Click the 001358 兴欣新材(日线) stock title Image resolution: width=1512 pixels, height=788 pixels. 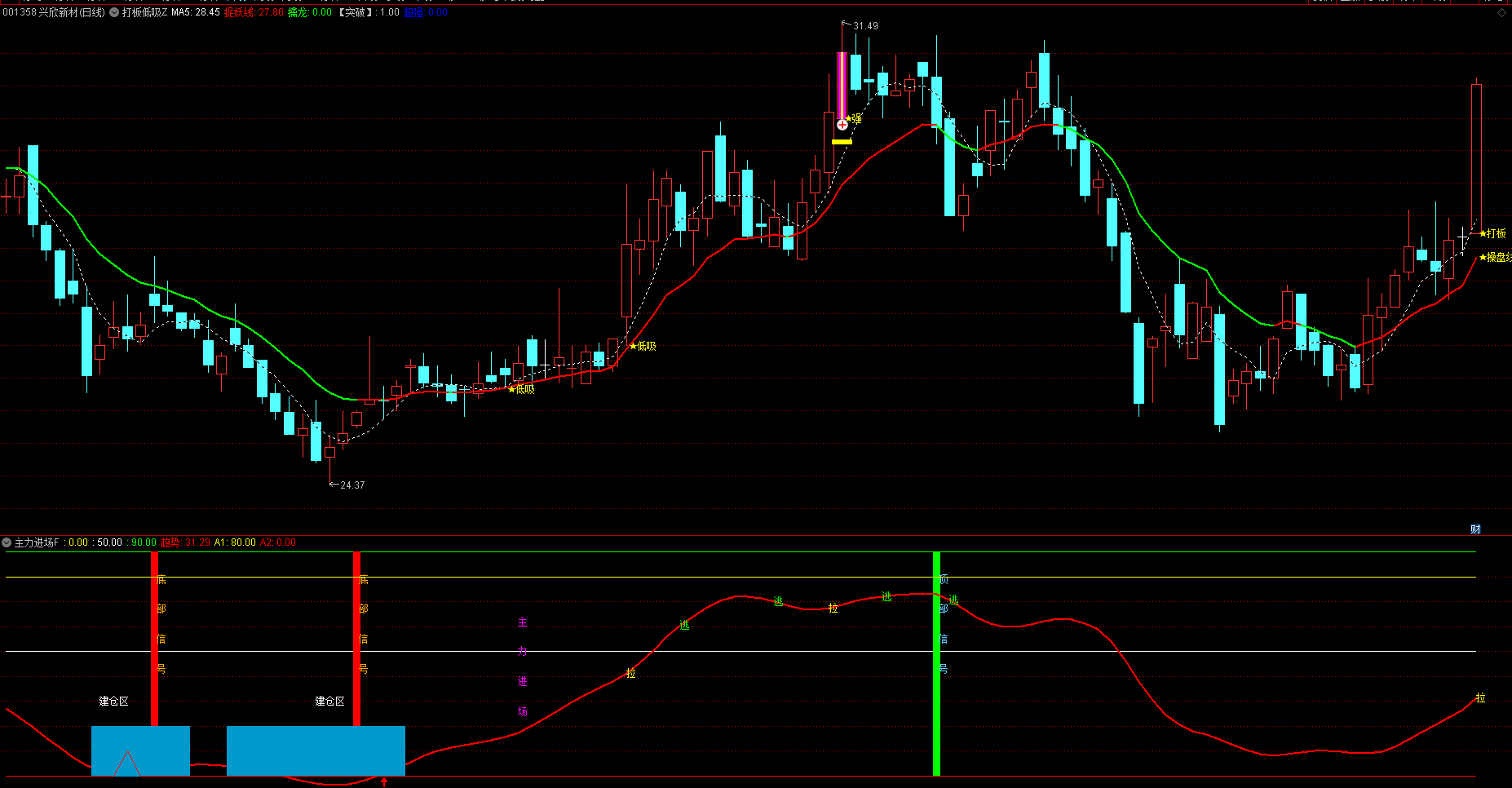pos(54,12)
